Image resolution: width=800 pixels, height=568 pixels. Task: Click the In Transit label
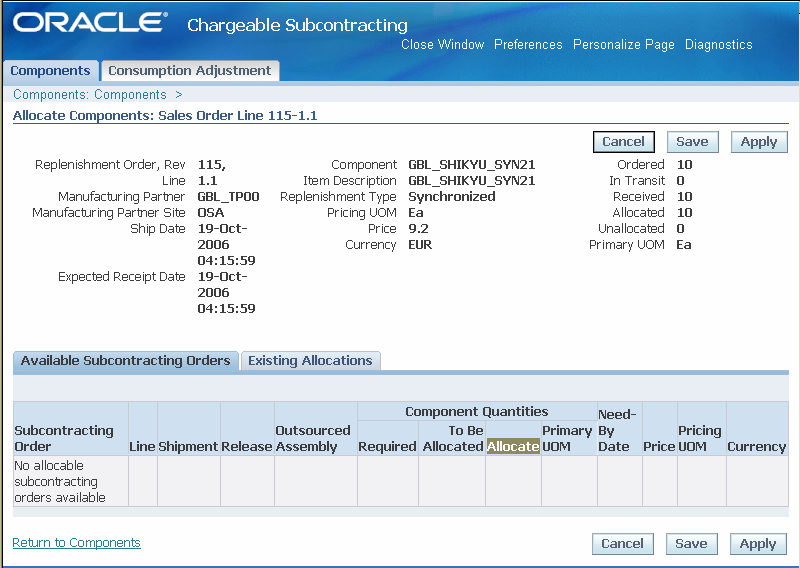click(637, 181)
